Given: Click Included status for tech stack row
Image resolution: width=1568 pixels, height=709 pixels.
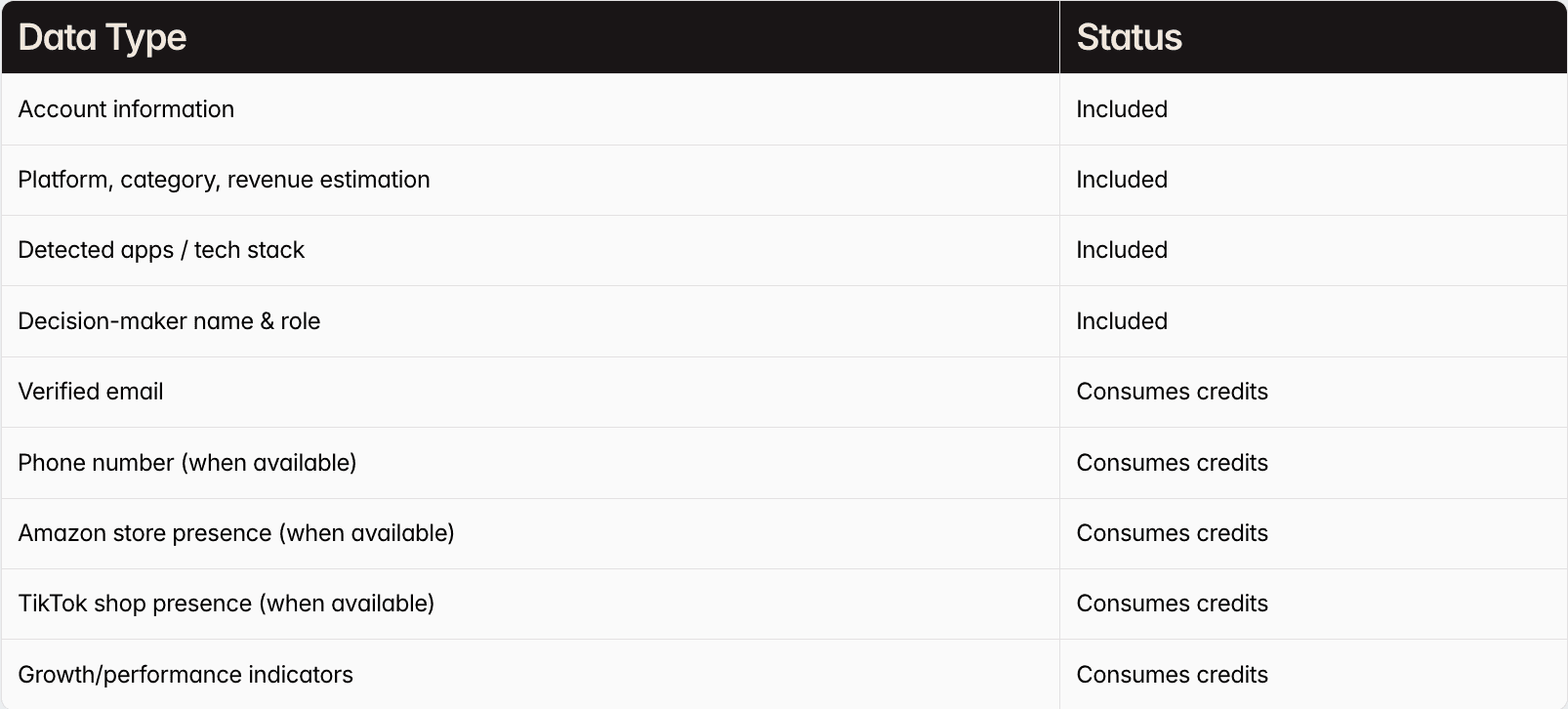Looking at the screenshot, I should click(1122, 250).
